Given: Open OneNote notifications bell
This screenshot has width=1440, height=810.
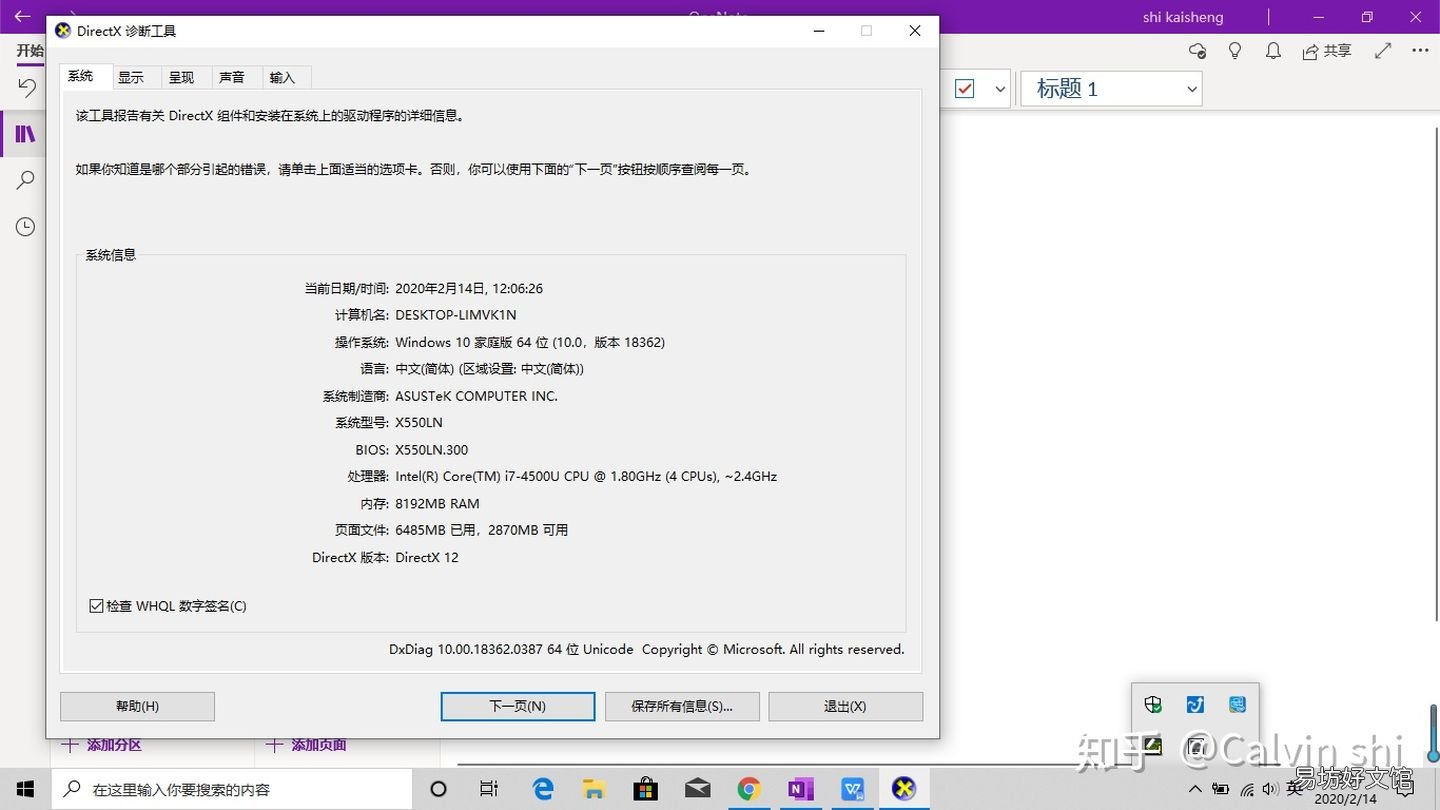Looking at the screenshot, I should 1273,51.
